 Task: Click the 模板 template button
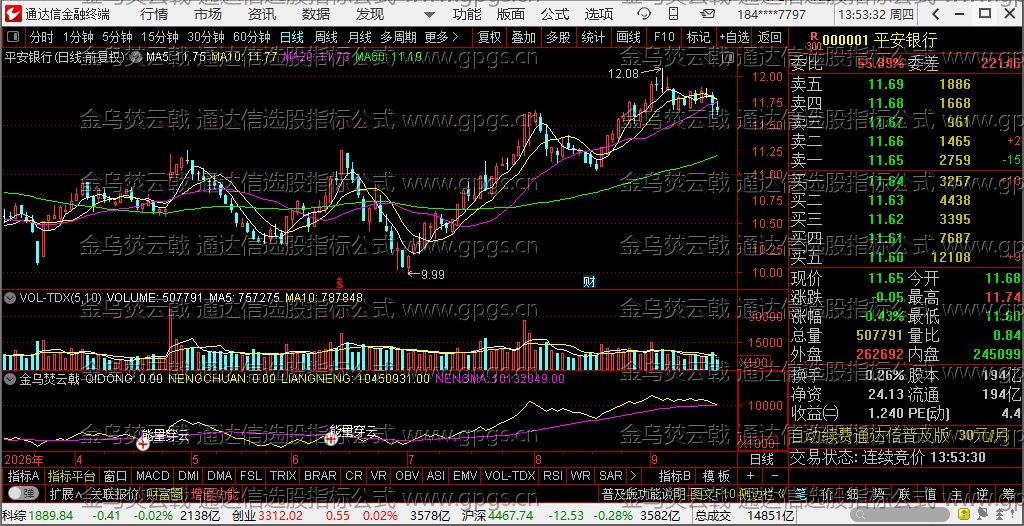(x=716, y=475)
